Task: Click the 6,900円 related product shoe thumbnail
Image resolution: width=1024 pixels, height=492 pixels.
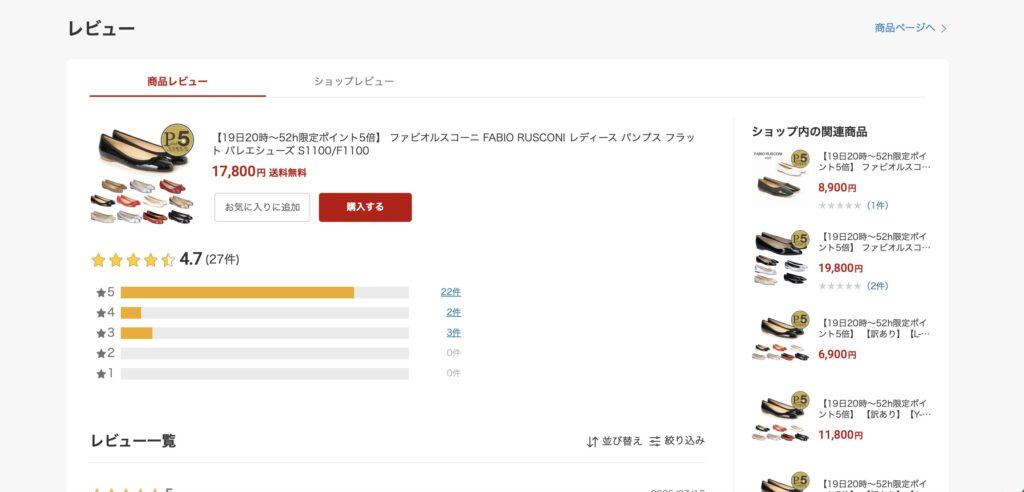Action: click(x=781, y=340)
